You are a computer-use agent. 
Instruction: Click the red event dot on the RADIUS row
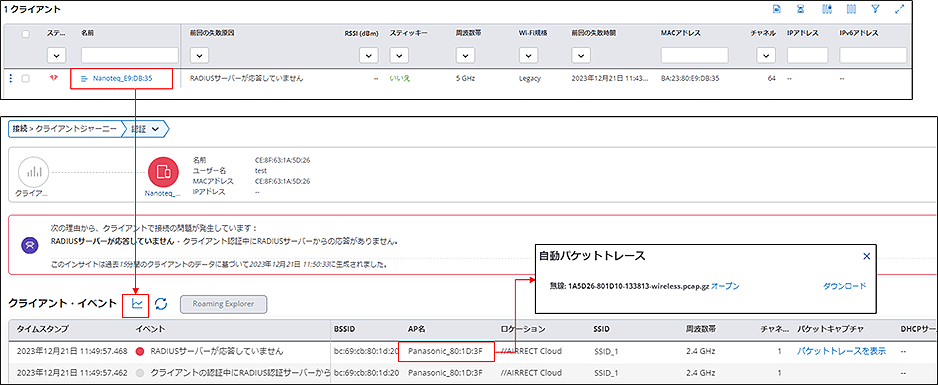tap(141, 351)
